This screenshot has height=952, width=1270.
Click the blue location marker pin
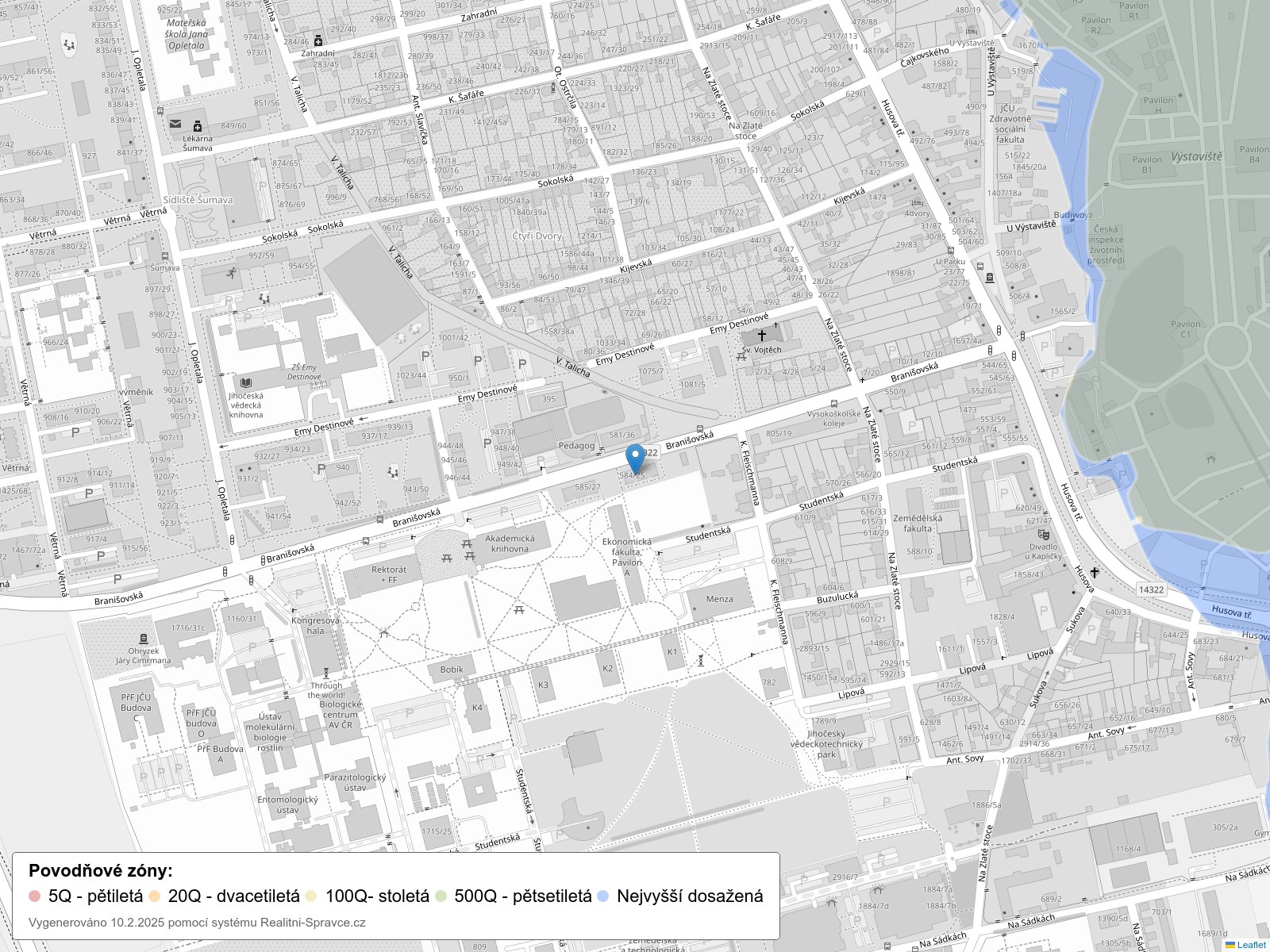click(x=635, y=458)
